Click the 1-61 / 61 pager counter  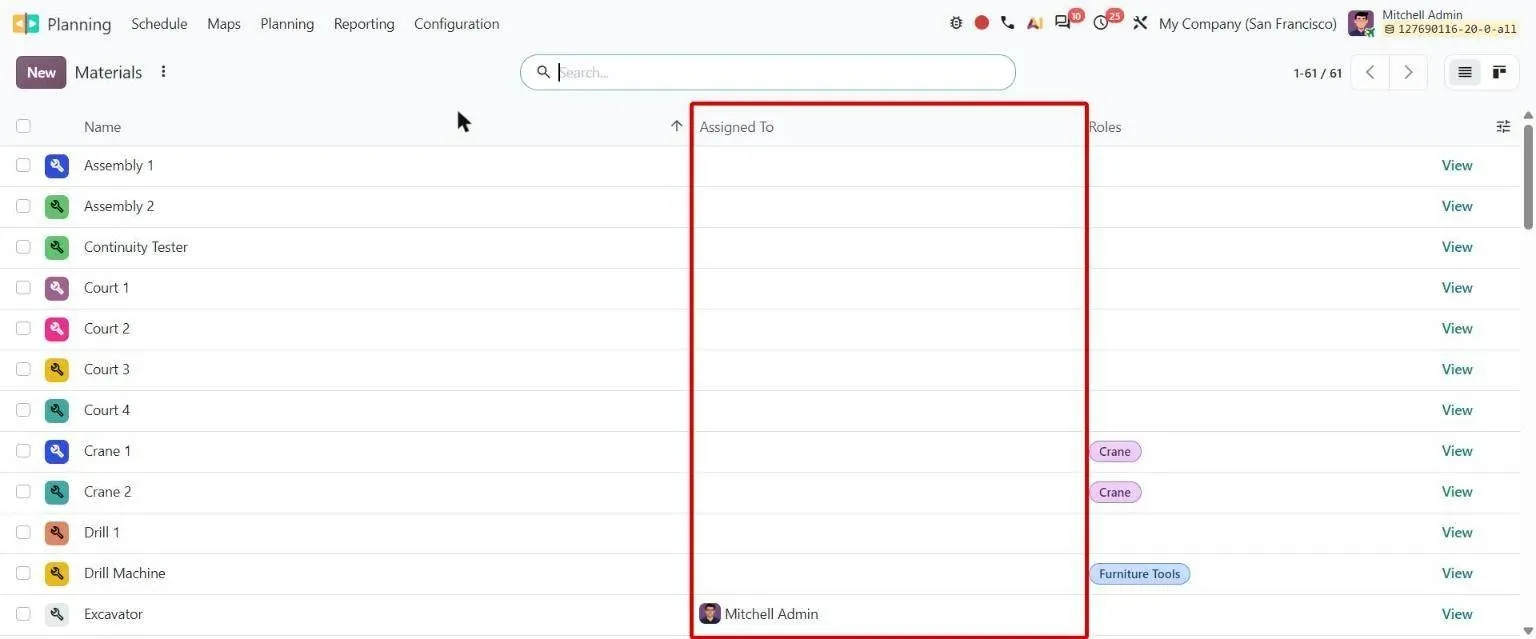(x=1317, y=73)
